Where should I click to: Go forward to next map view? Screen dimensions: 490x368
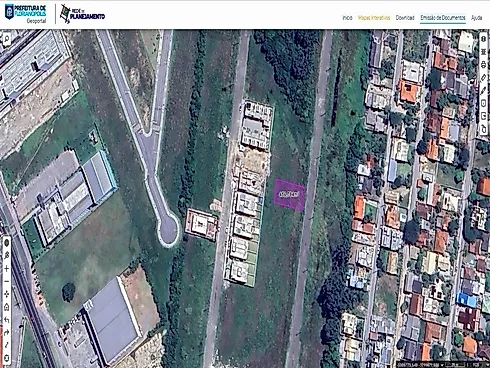tap(6, 332)
